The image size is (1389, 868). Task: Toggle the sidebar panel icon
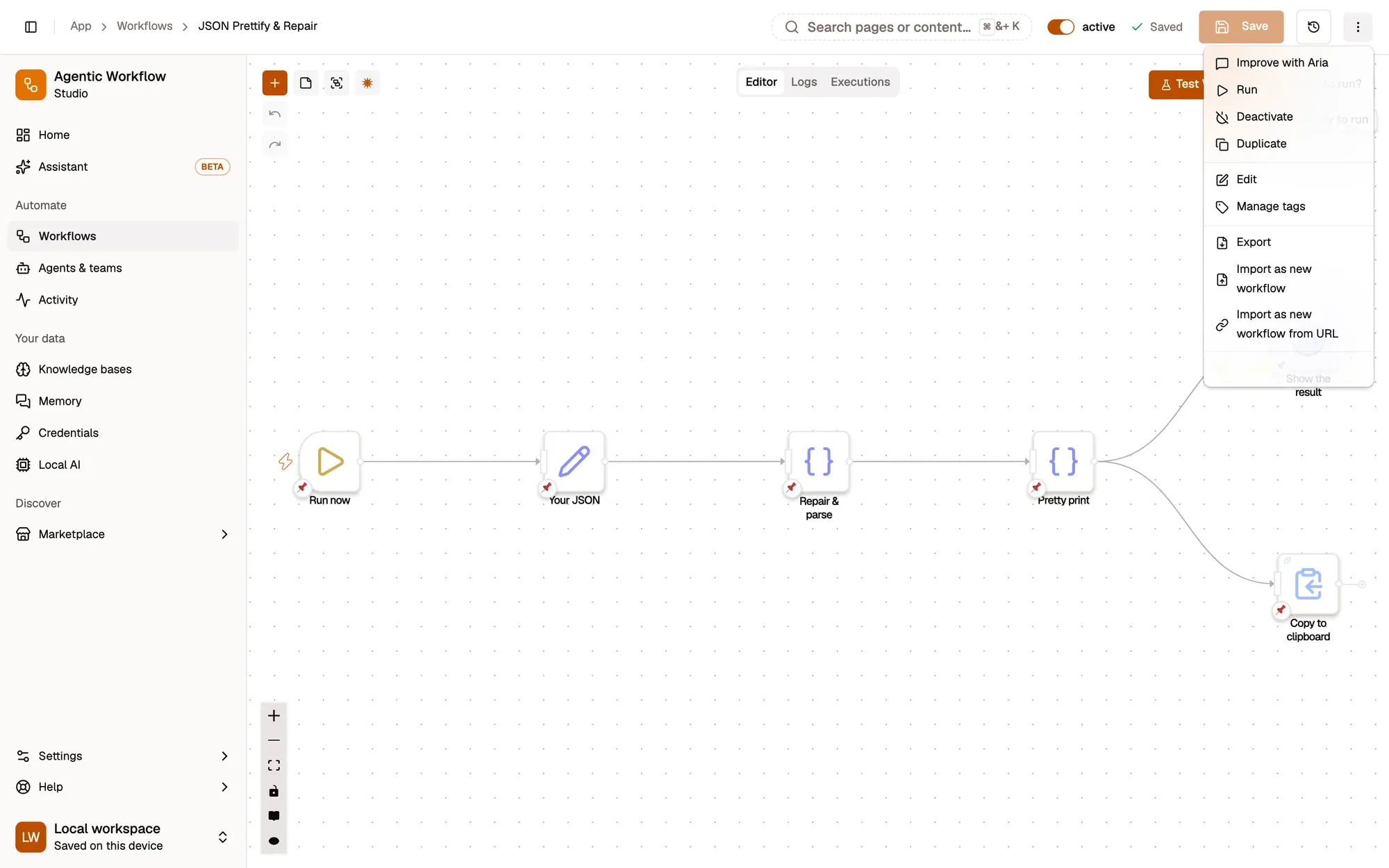pyautogui.click(x=31, y=26)
